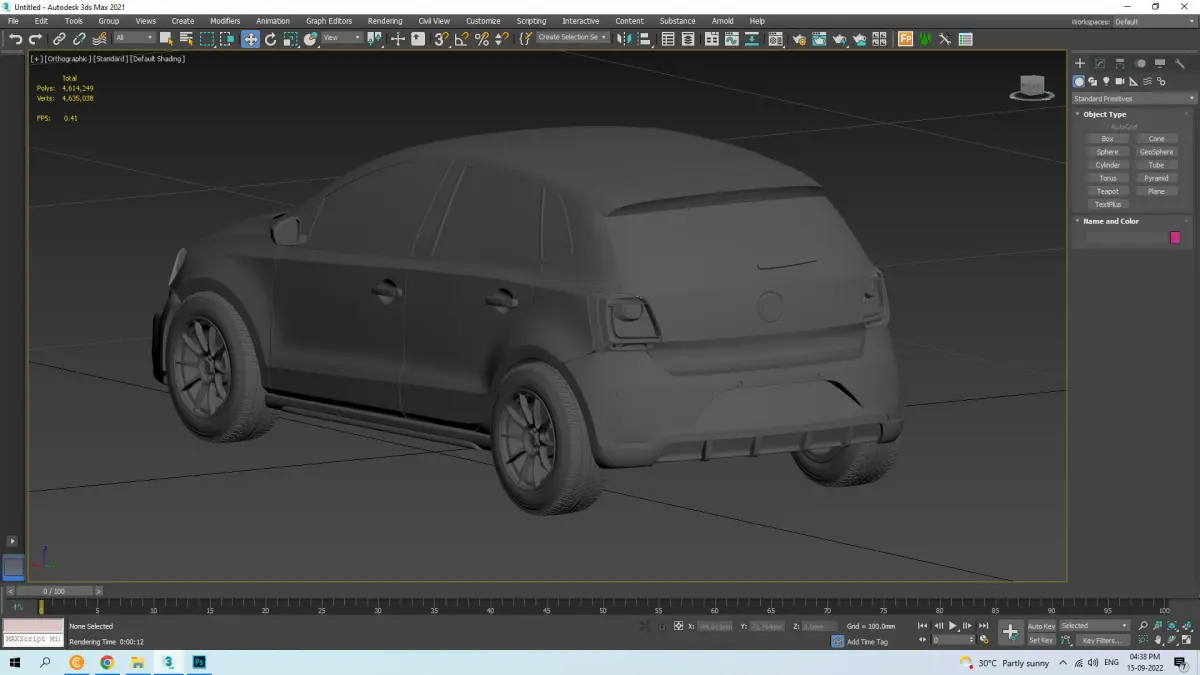Open the Standard Primitives dropdown

tap(1134, 98)
